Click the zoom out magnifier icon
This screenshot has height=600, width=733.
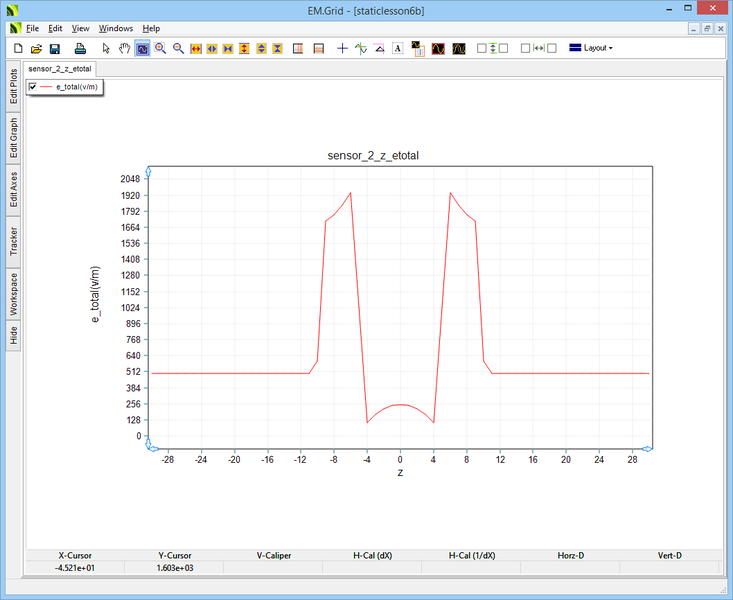[178, 48]
